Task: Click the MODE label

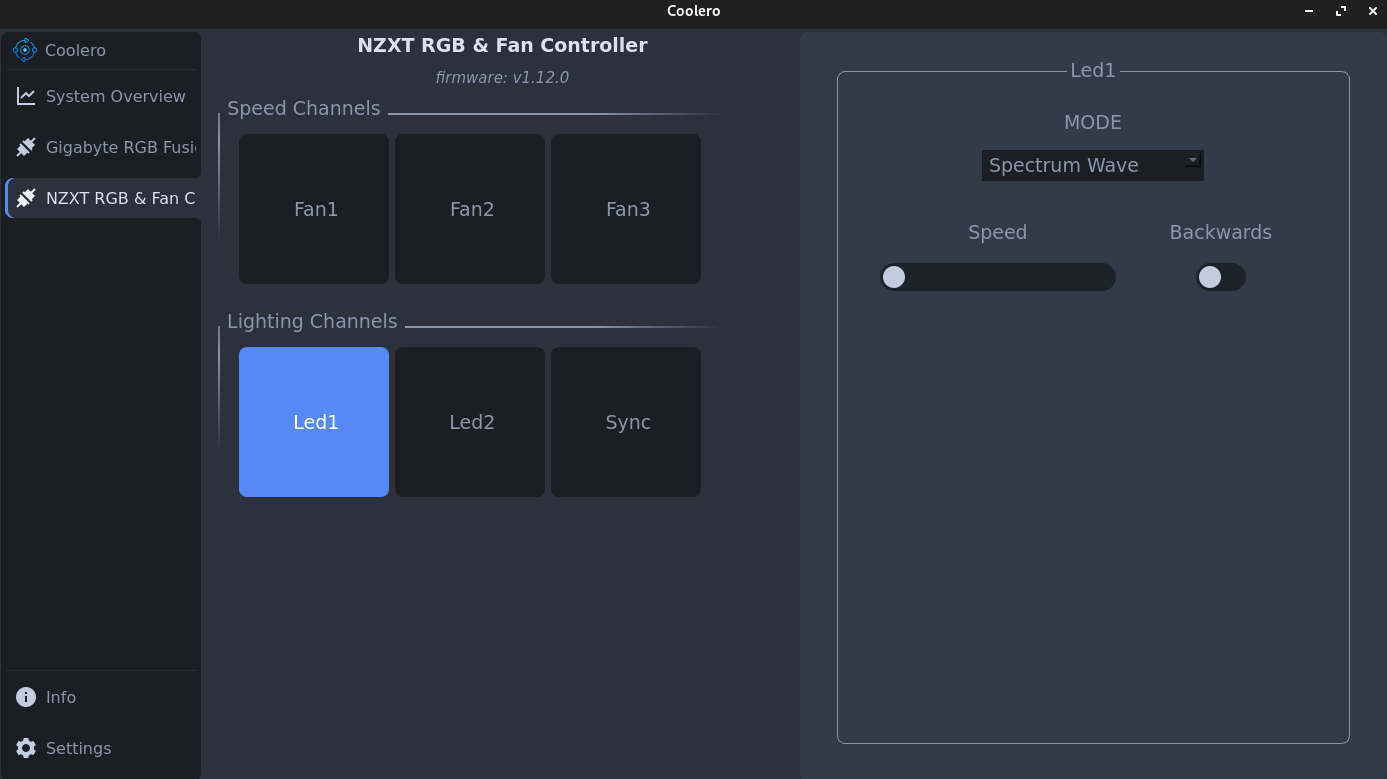Action: tap(1093, 122)
